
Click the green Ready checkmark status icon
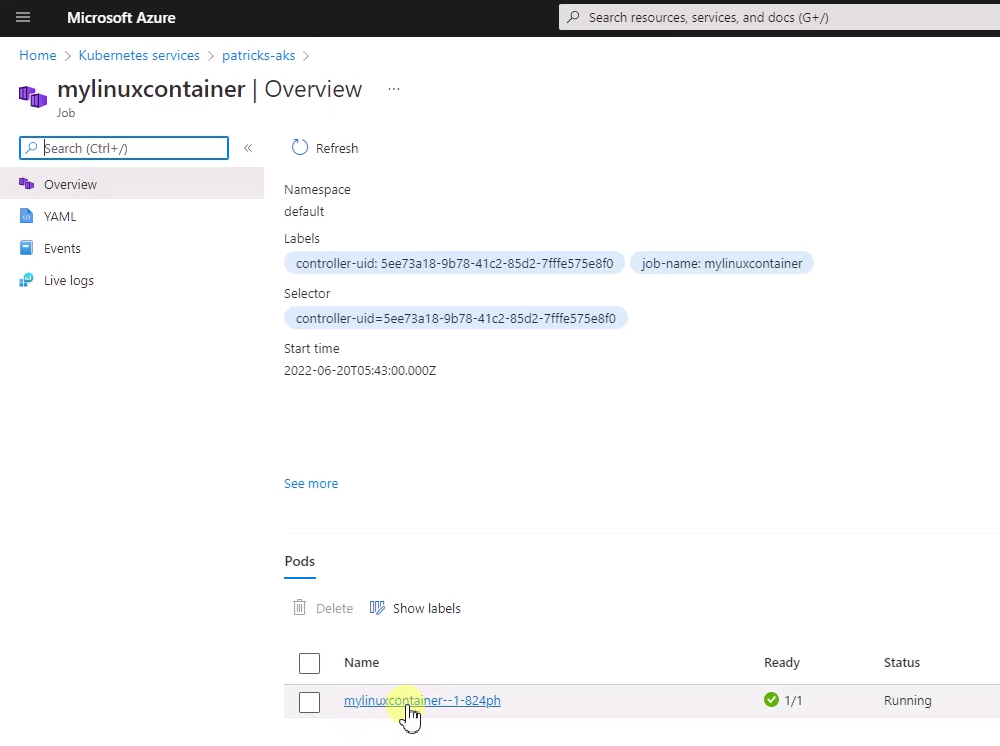771,700
